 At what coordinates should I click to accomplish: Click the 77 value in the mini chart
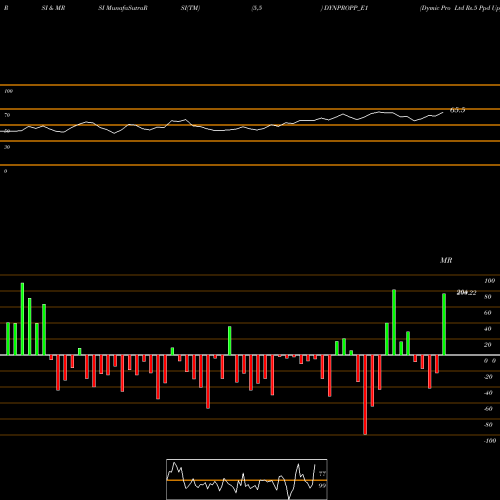(x=322, y=474)
